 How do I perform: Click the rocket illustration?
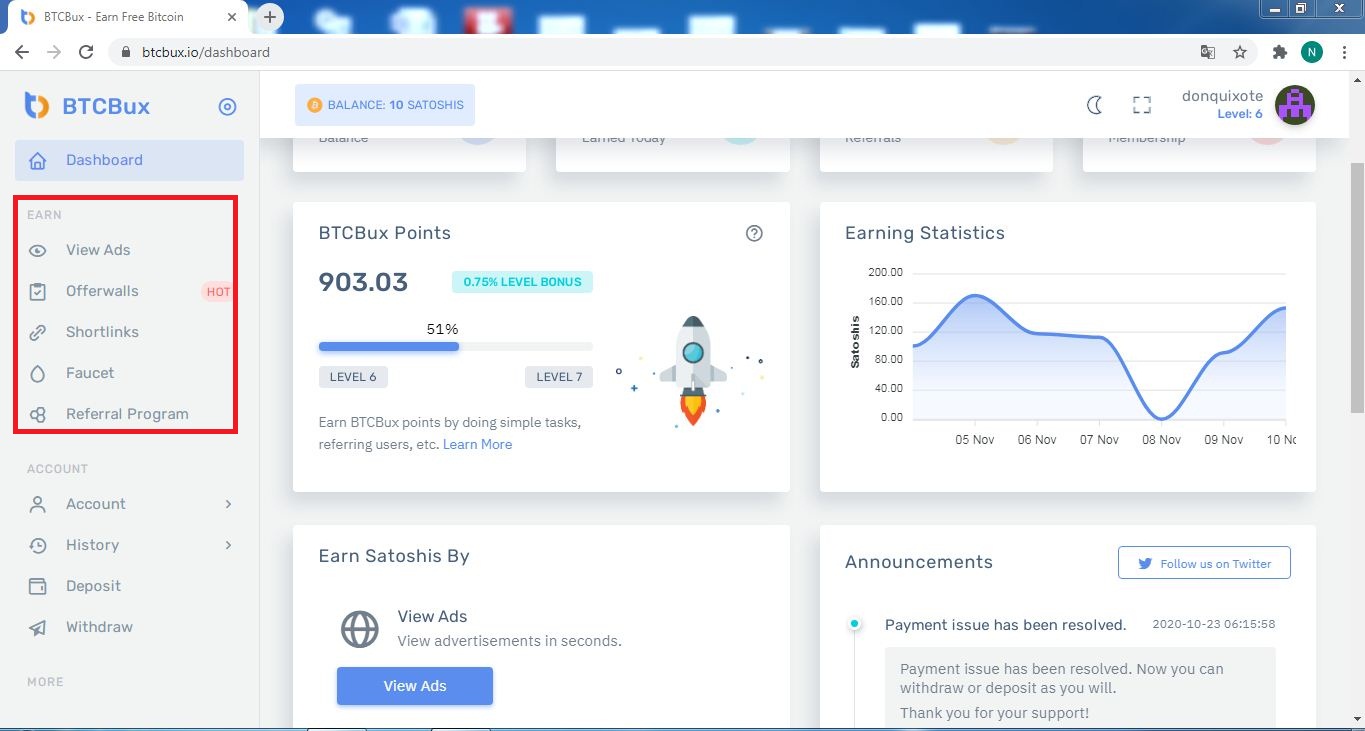[x=692, y=371]
